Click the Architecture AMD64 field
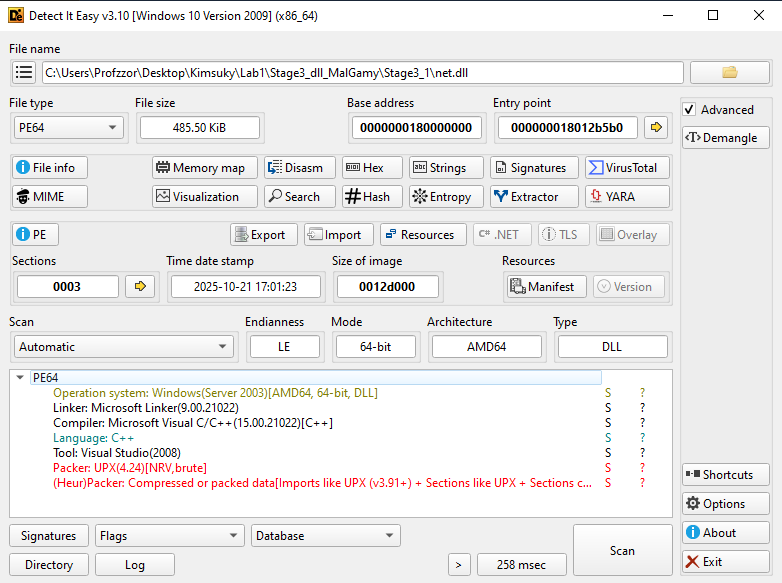This screenshot has width=782, height=583. pyautogui.click(x=486, y=347)
